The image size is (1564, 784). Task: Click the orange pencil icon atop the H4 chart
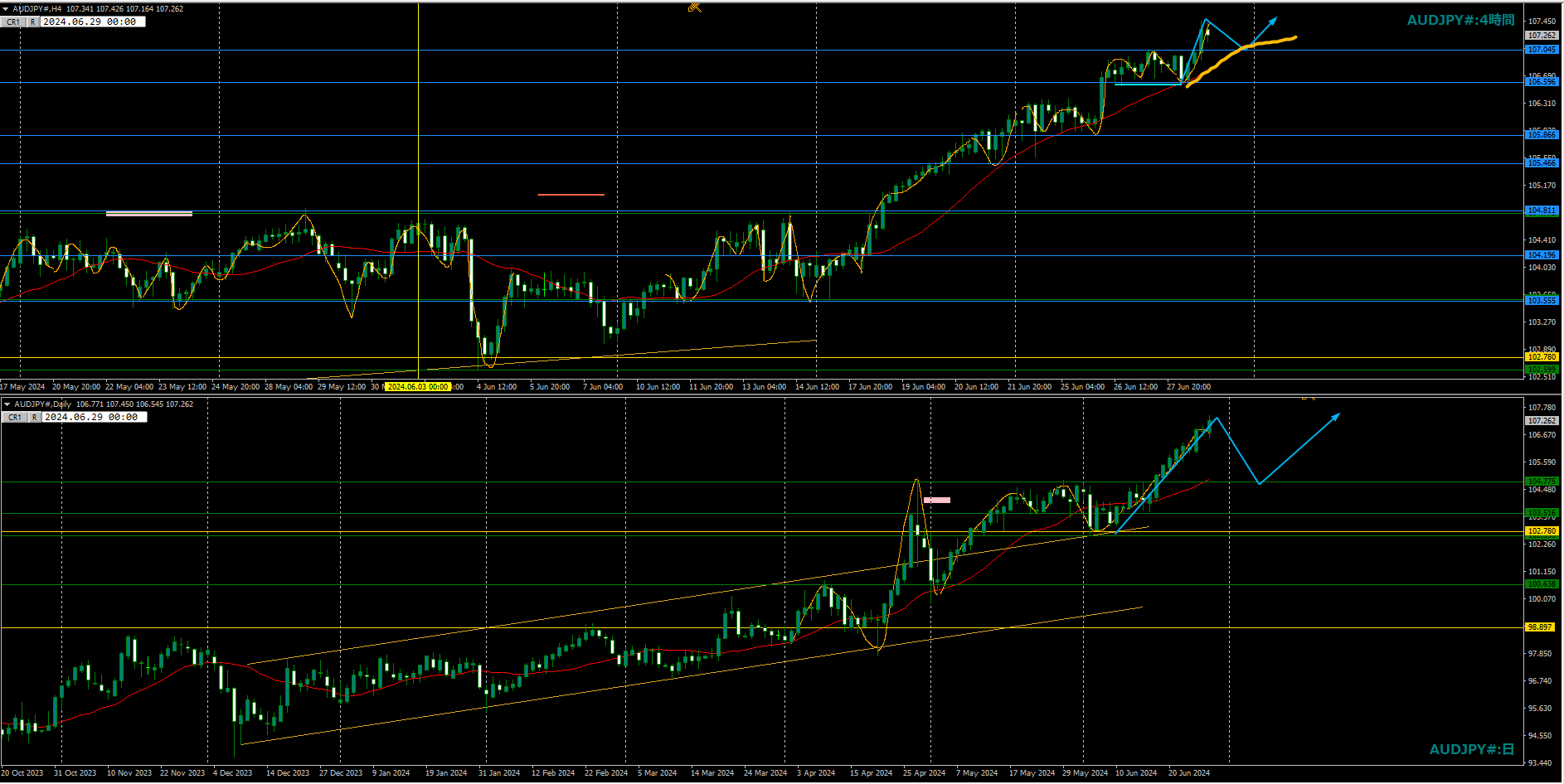[x=695, y=7]
